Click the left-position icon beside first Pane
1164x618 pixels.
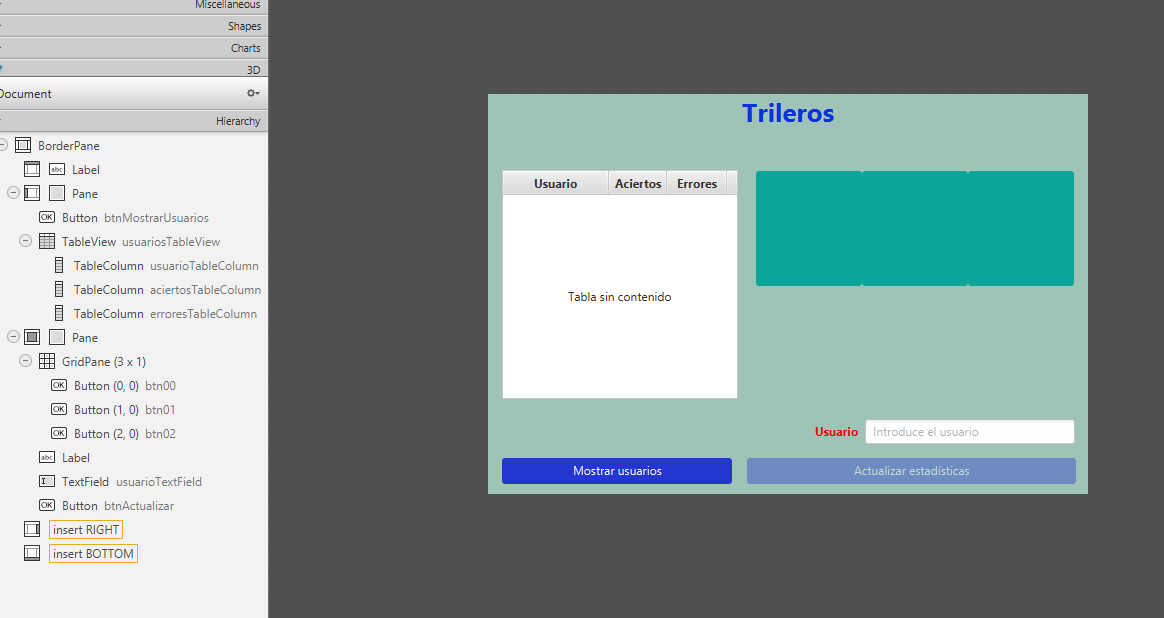click(32, 193)
